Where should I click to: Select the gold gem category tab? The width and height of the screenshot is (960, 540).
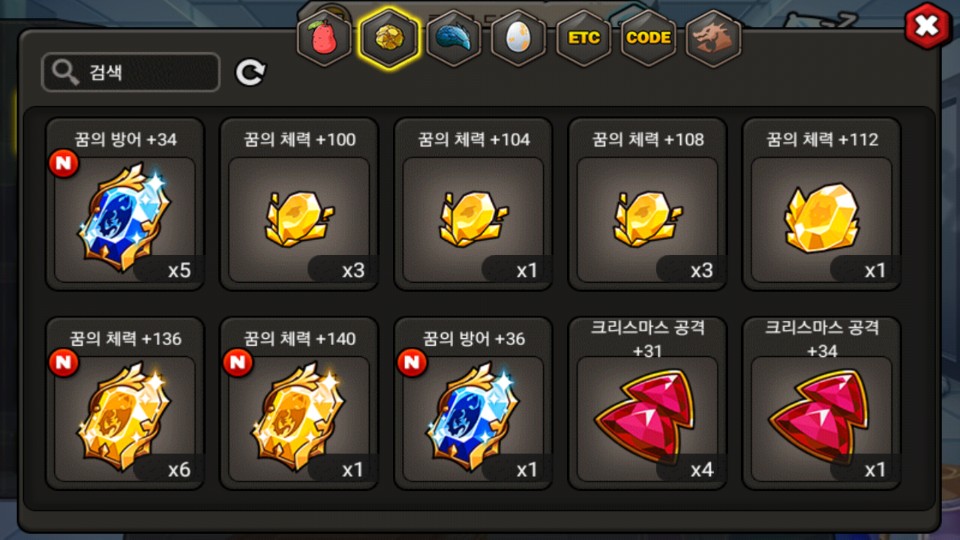[389, 38]
